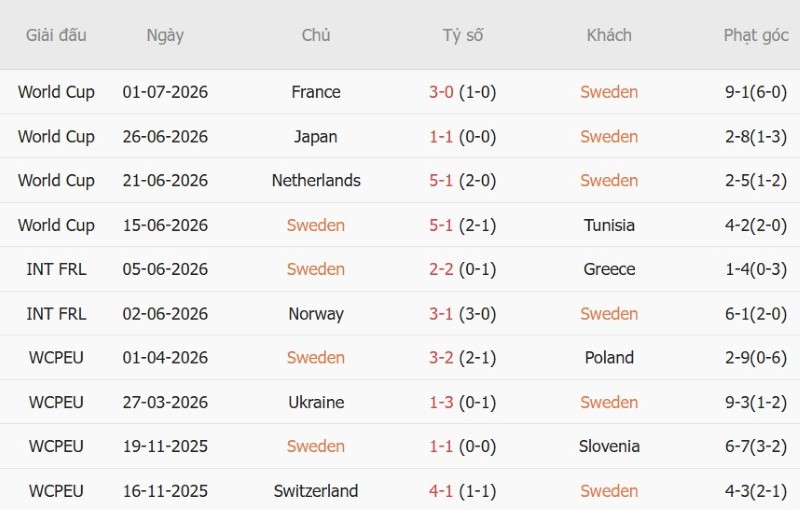The width and height of the screenshot is (800, 510).
Task: Open the France team link
Action: click(316, 92)
